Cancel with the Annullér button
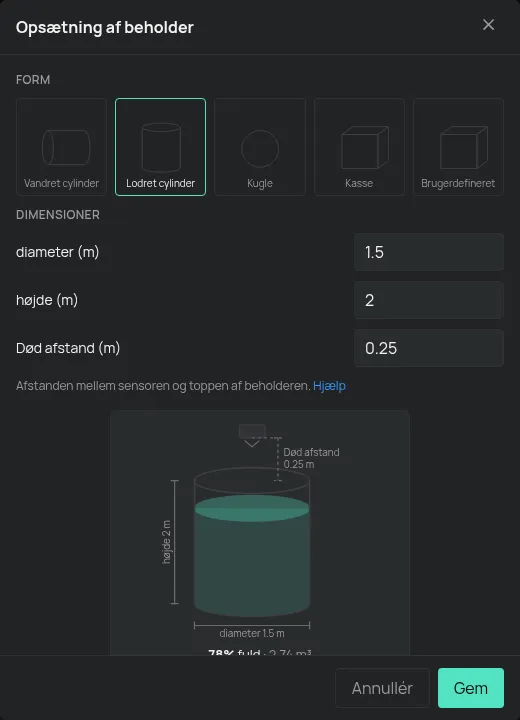This screenshot has height=720, width=520. (382, 688)
